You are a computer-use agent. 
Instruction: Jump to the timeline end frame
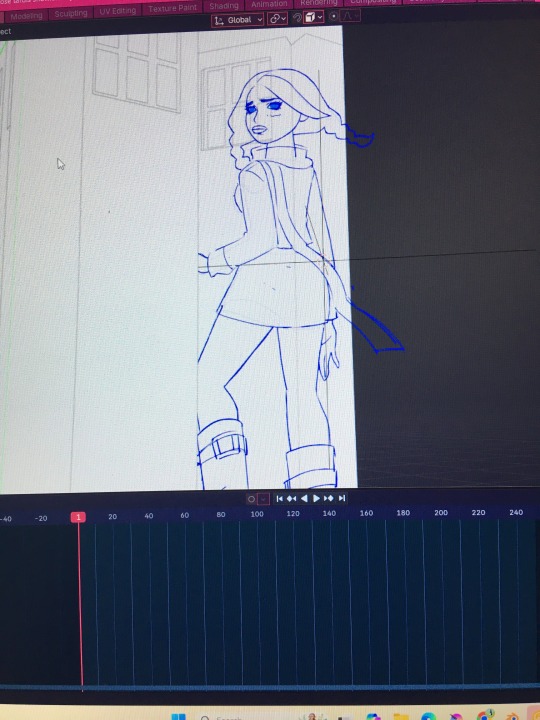[x=342, y=498]
